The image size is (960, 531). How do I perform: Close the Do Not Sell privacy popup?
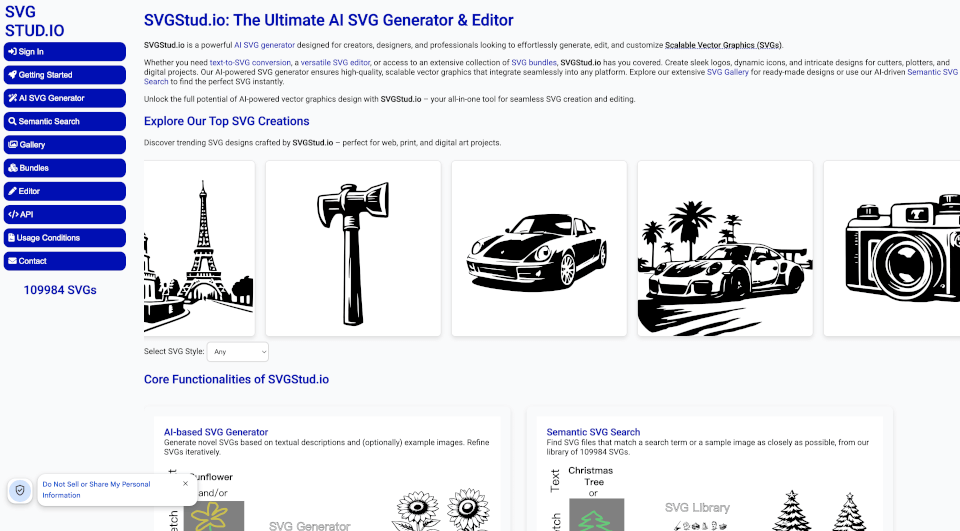pos(186,483)
